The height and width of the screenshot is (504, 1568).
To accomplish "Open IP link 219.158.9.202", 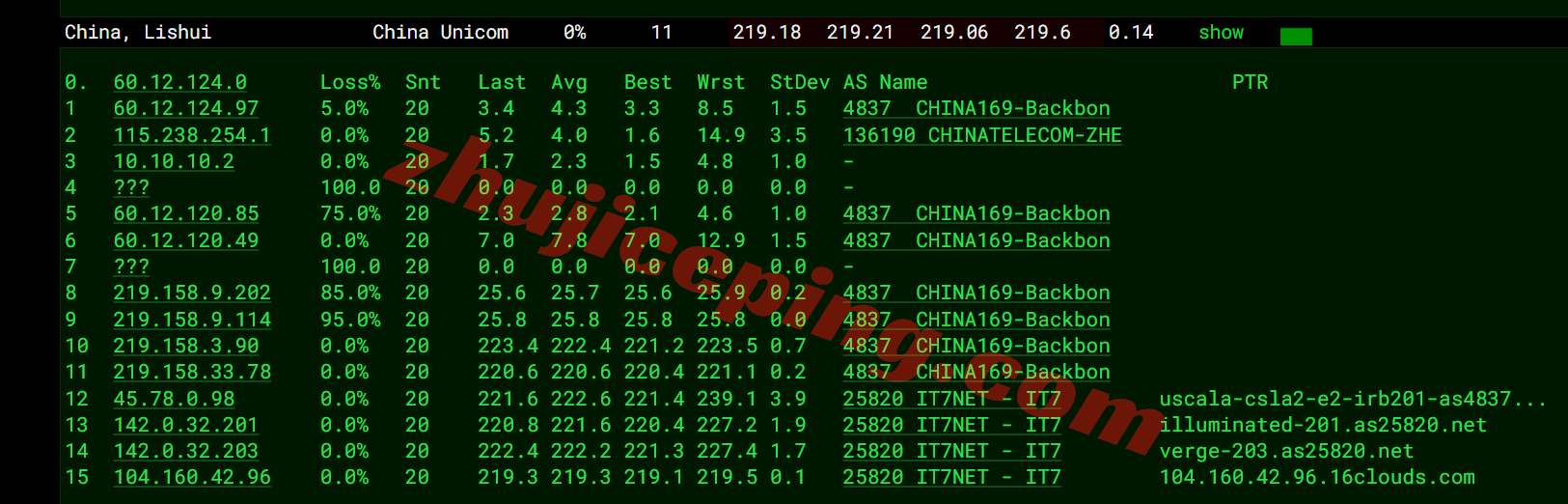I will pyautogui.click(x=192, y=293).
